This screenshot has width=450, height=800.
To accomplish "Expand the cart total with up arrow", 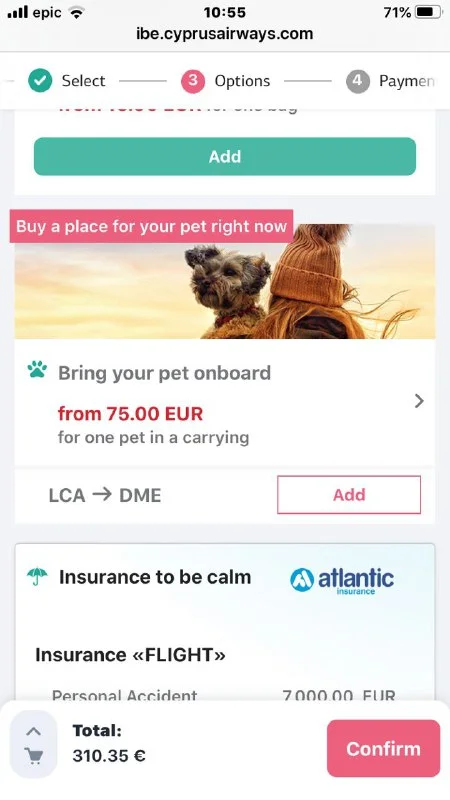I will click(x=34, y=732).
